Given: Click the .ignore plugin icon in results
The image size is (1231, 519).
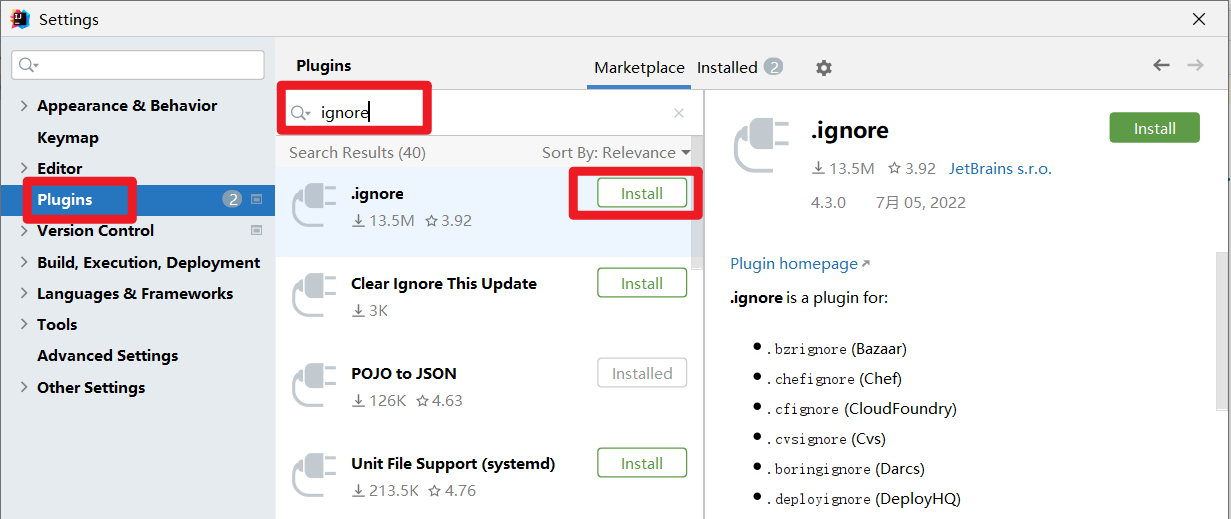Looking at the screenshot, I should point(313,206).
